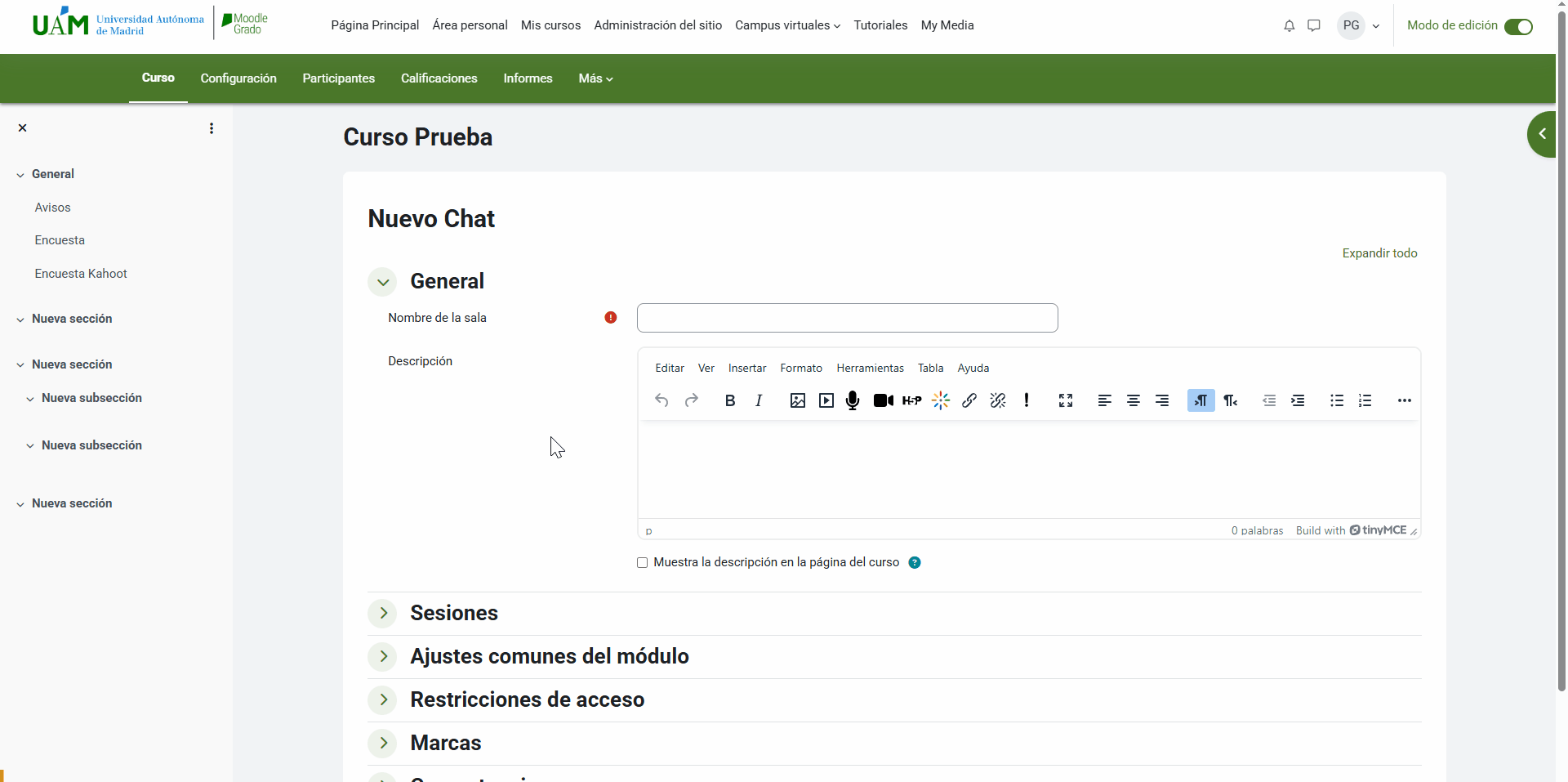Open the Más dropdown in course navigation
This screenshot has height=782, width=1568.
(x=595, y=78)
